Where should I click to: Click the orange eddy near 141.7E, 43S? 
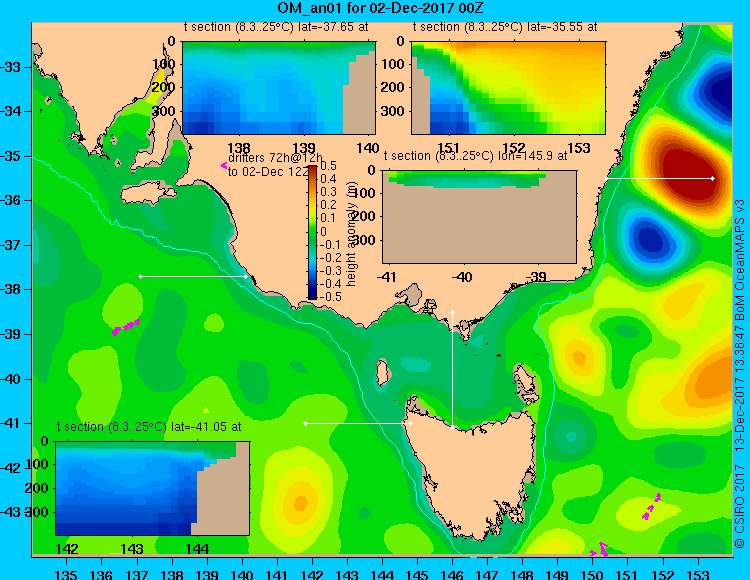(300, 503)
